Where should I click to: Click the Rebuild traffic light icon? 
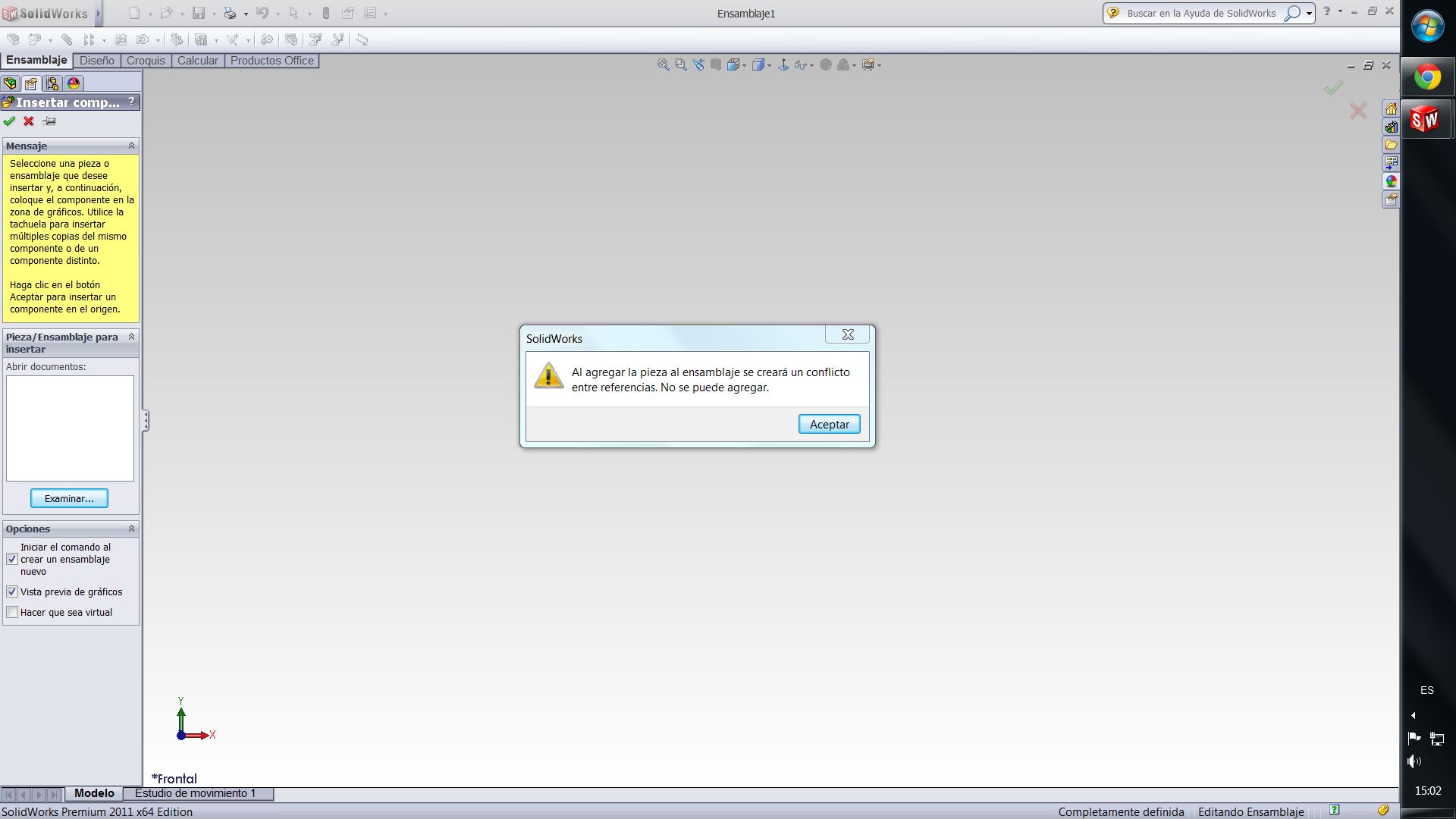click(326, 13)
